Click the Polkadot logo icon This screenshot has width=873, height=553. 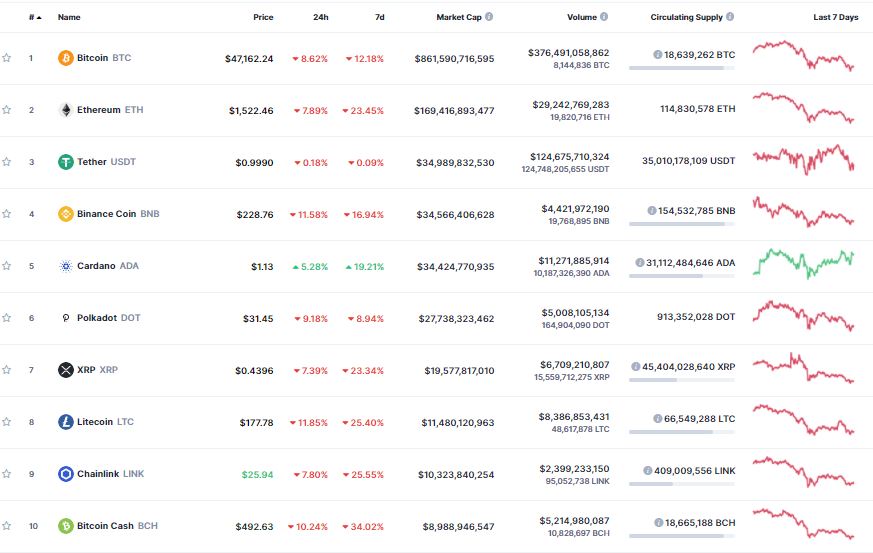(x=66, y=318)
